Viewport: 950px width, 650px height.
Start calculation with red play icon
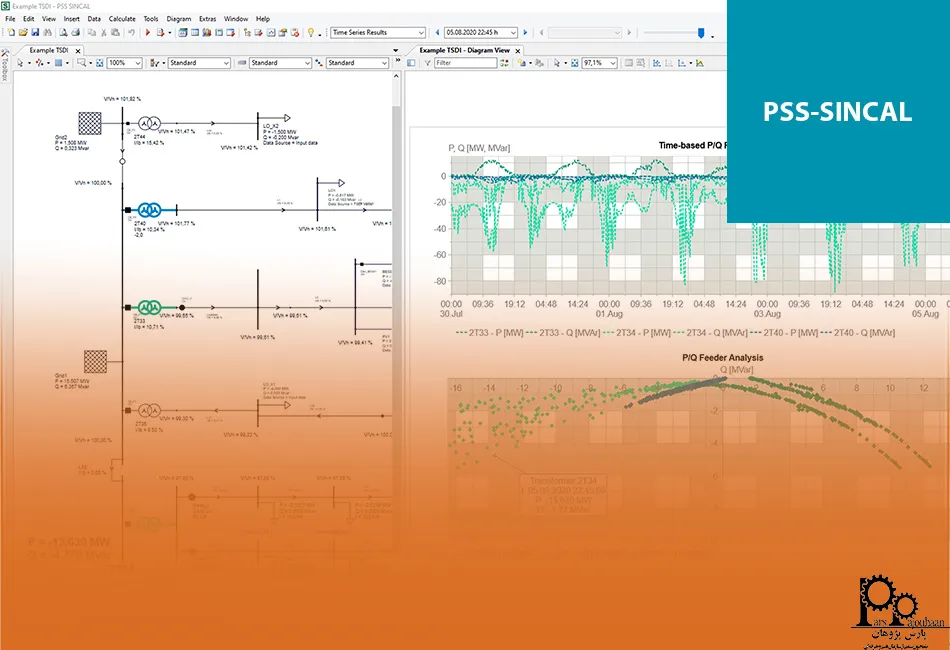(148, 33)
